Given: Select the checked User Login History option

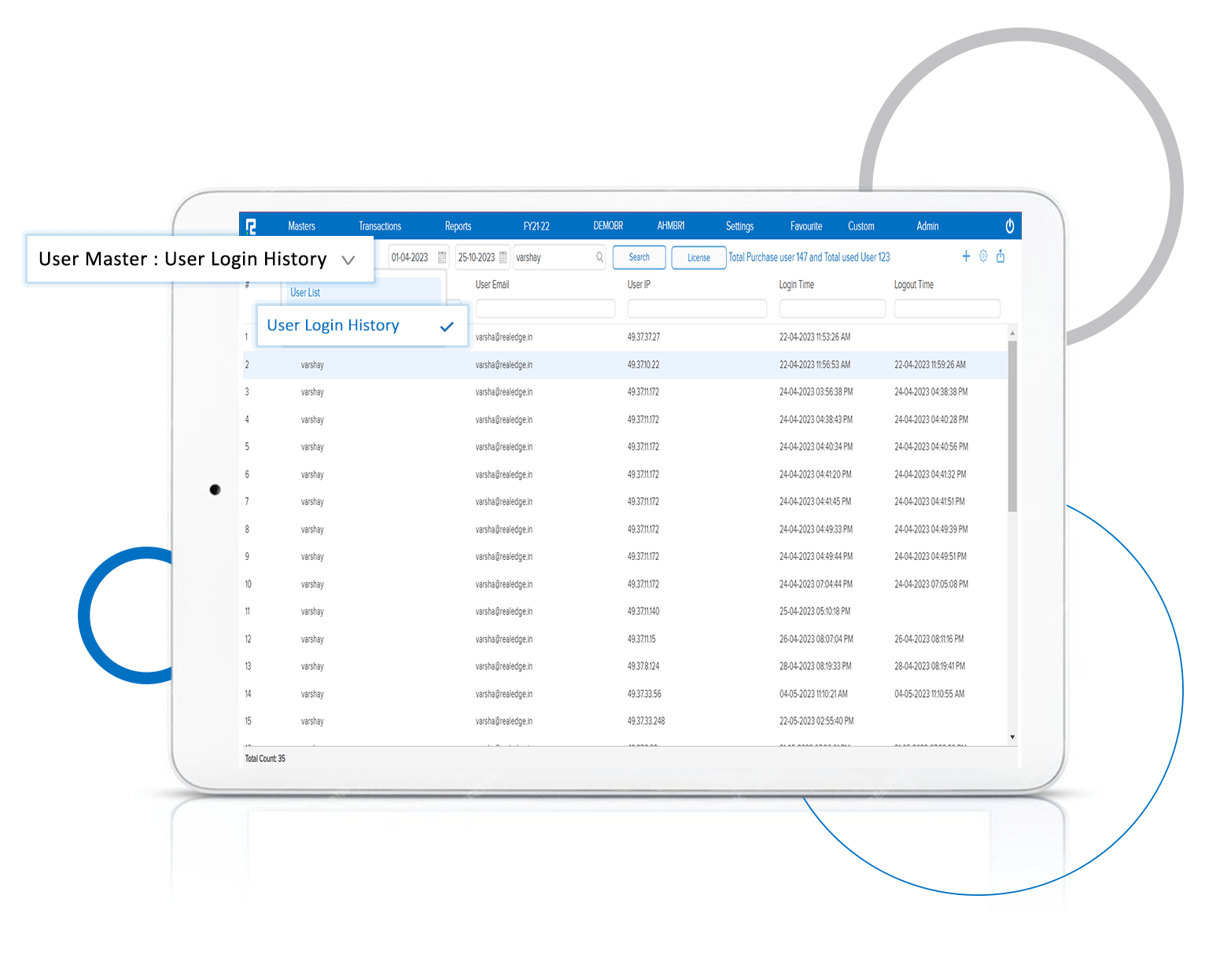Looking at the screenshot, I should pos(332,325).
